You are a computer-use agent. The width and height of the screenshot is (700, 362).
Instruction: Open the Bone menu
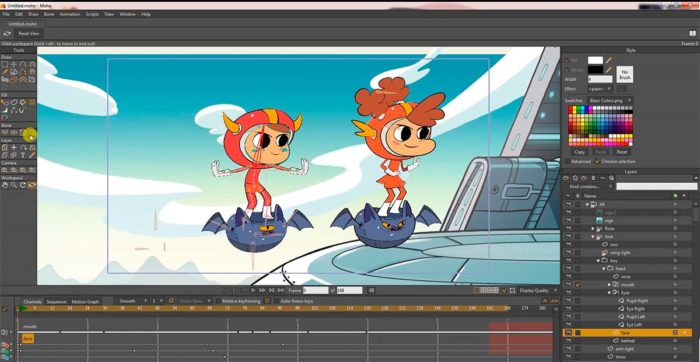coord(49,14)
